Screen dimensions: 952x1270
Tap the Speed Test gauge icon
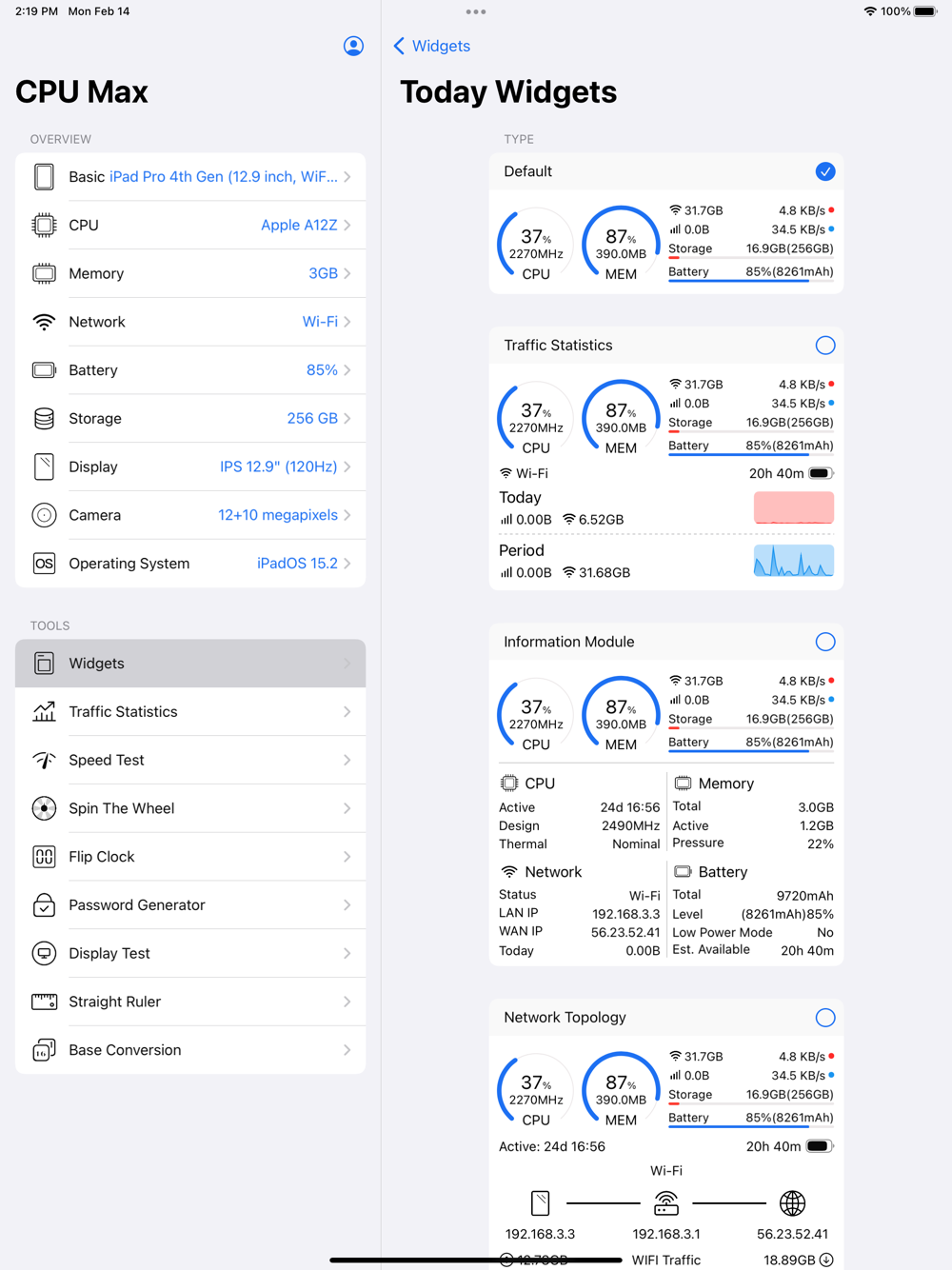pos(44,760)
